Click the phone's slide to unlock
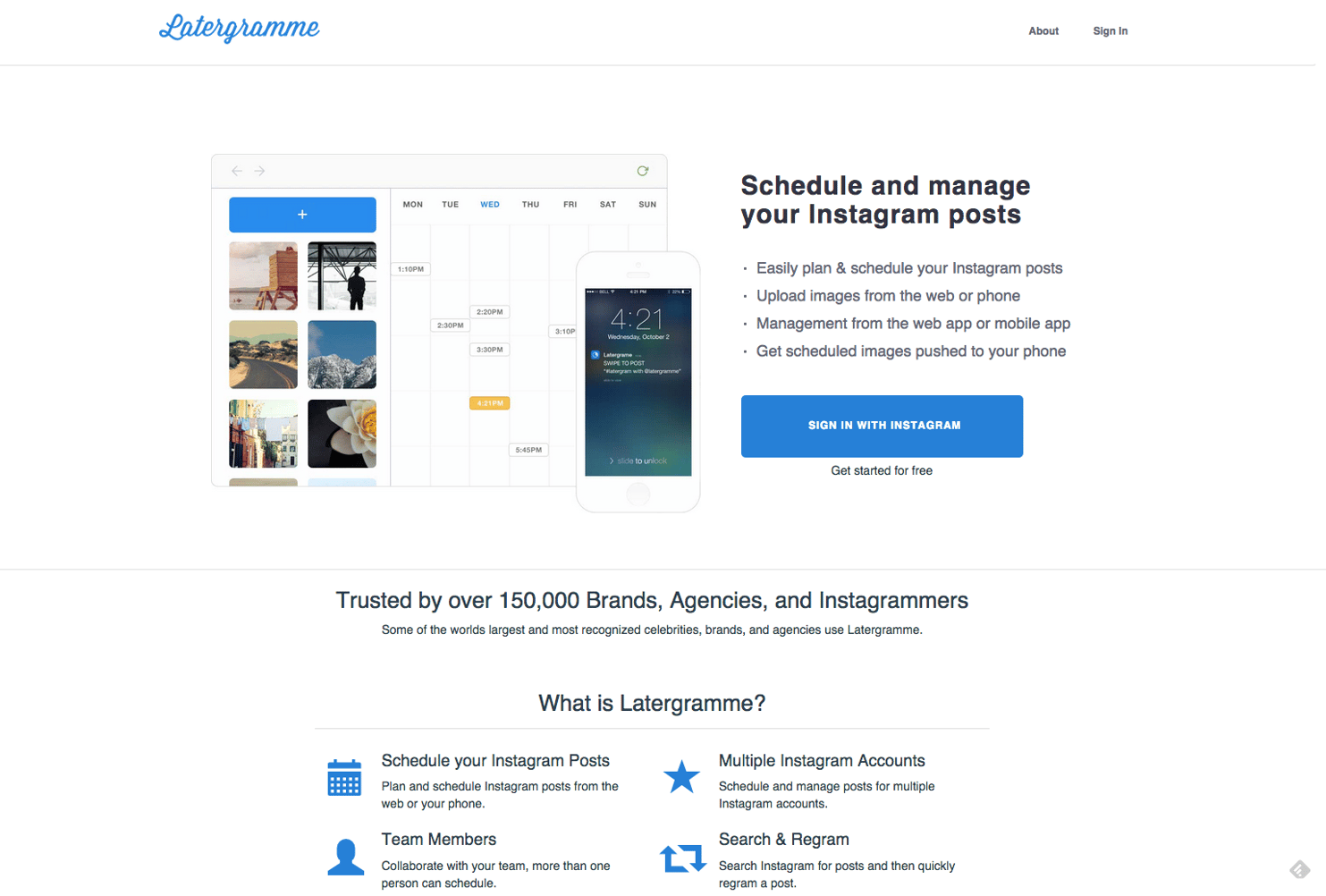 pos(638,461)
